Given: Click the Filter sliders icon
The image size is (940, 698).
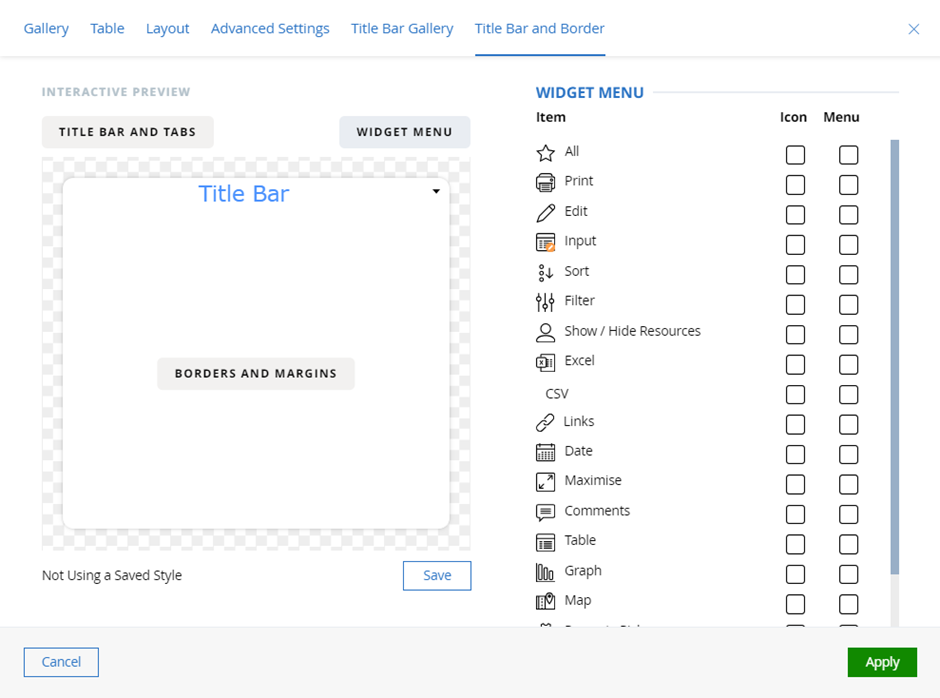Looking at the screenshot, I should tap(545, 301).
